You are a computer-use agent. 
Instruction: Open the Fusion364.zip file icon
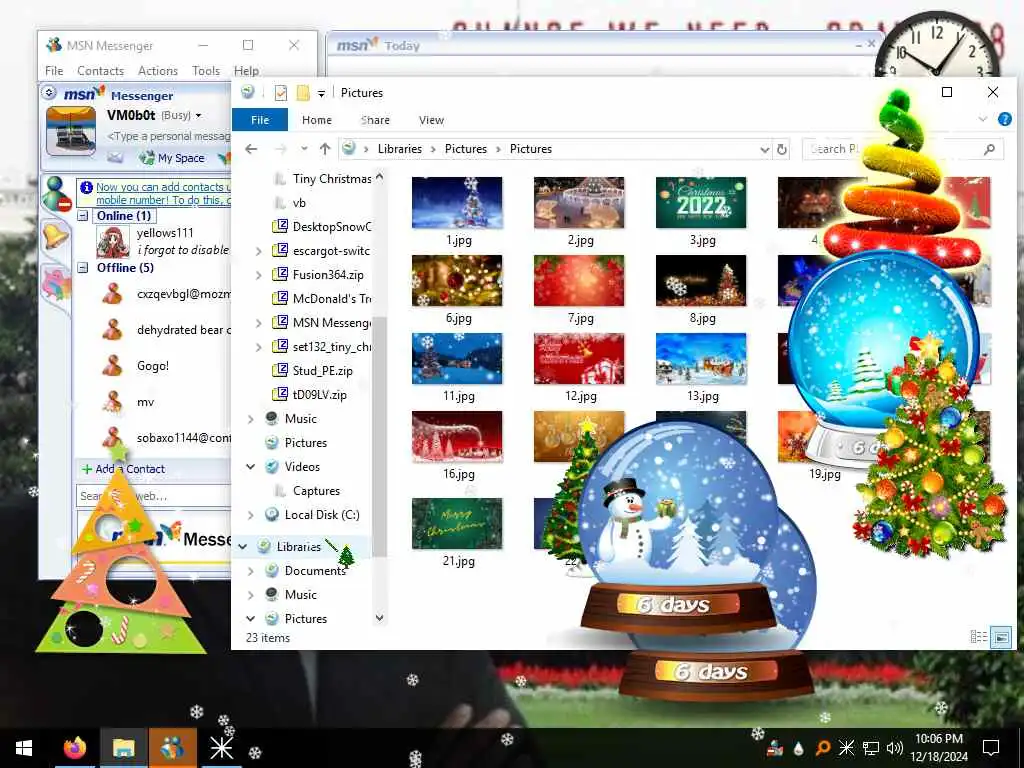(280, 275)
